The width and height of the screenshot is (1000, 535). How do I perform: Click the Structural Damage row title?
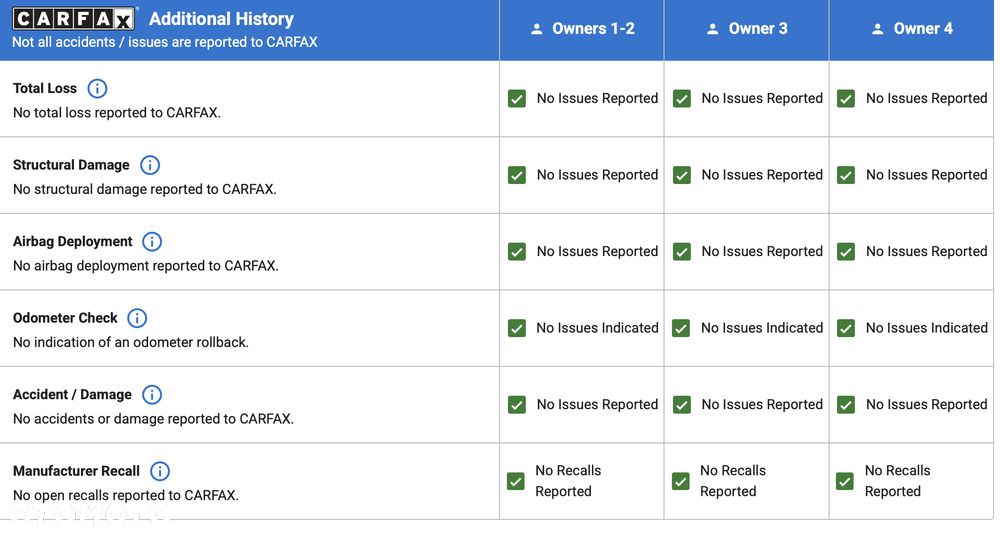pos(71,165)
